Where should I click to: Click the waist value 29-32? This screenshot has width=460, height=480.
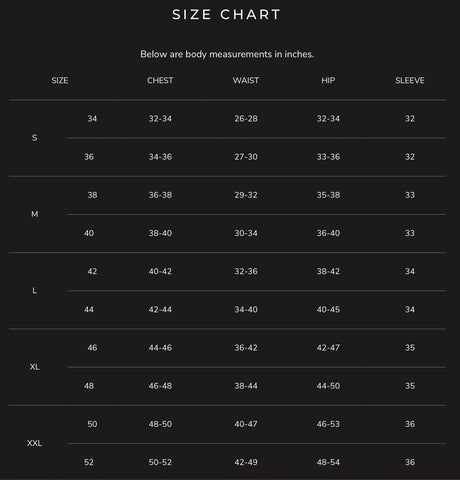point(246,195)
